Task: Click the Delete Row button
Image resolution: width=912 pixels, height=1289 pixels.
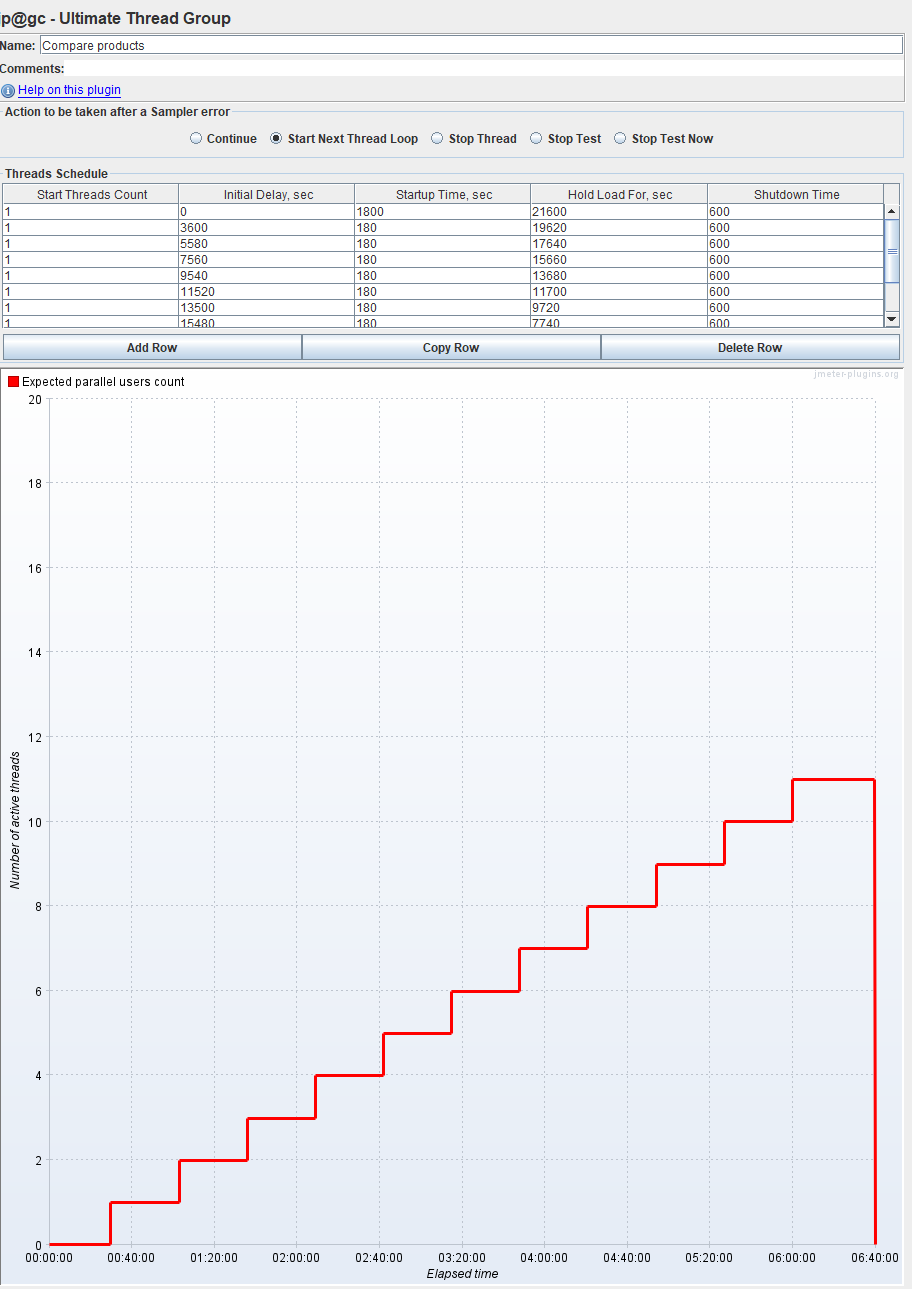Action: tap(750, 347)
